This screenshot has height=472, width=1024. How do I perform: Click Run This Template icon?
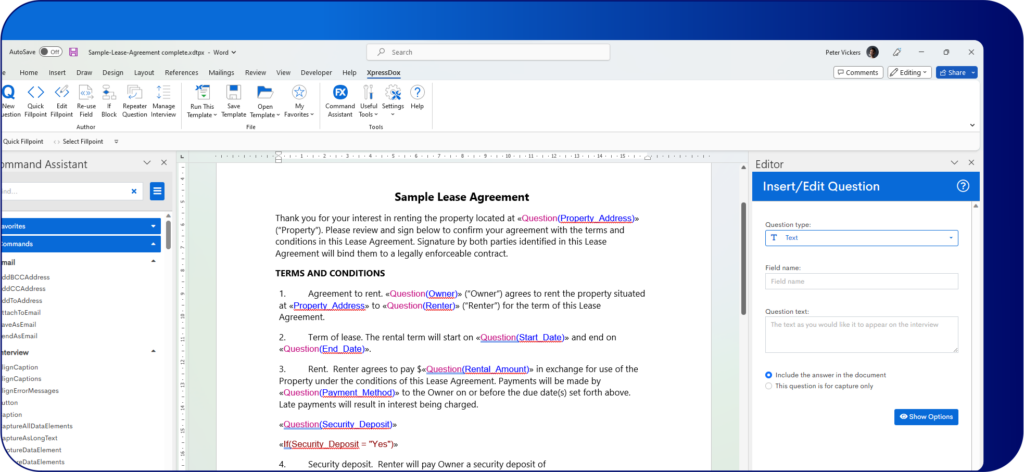202,92
